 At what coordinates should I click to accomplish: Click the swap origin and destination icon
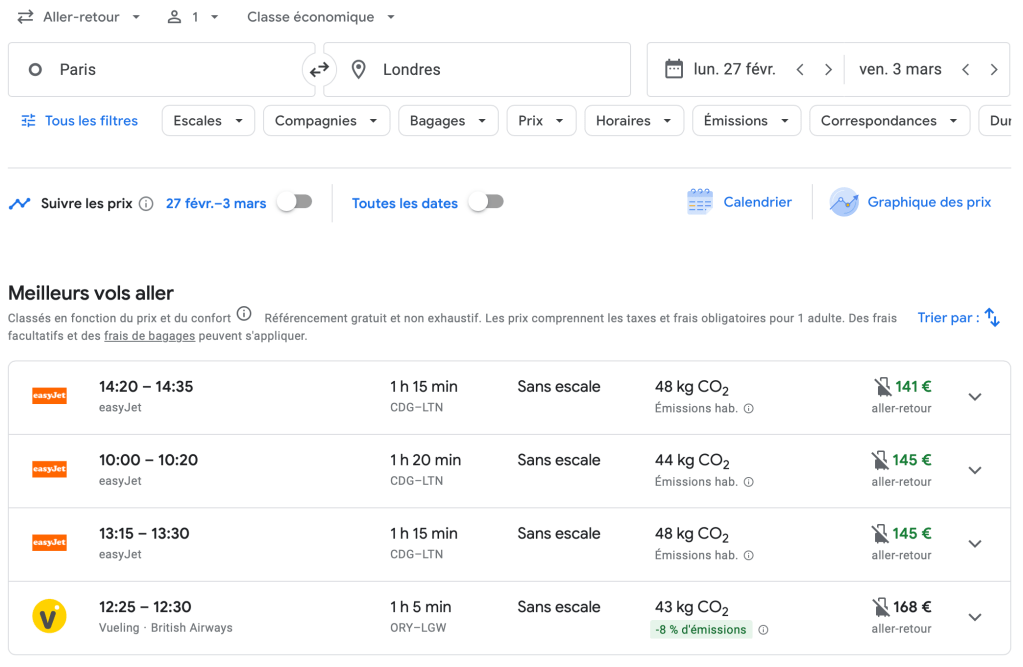319,70
